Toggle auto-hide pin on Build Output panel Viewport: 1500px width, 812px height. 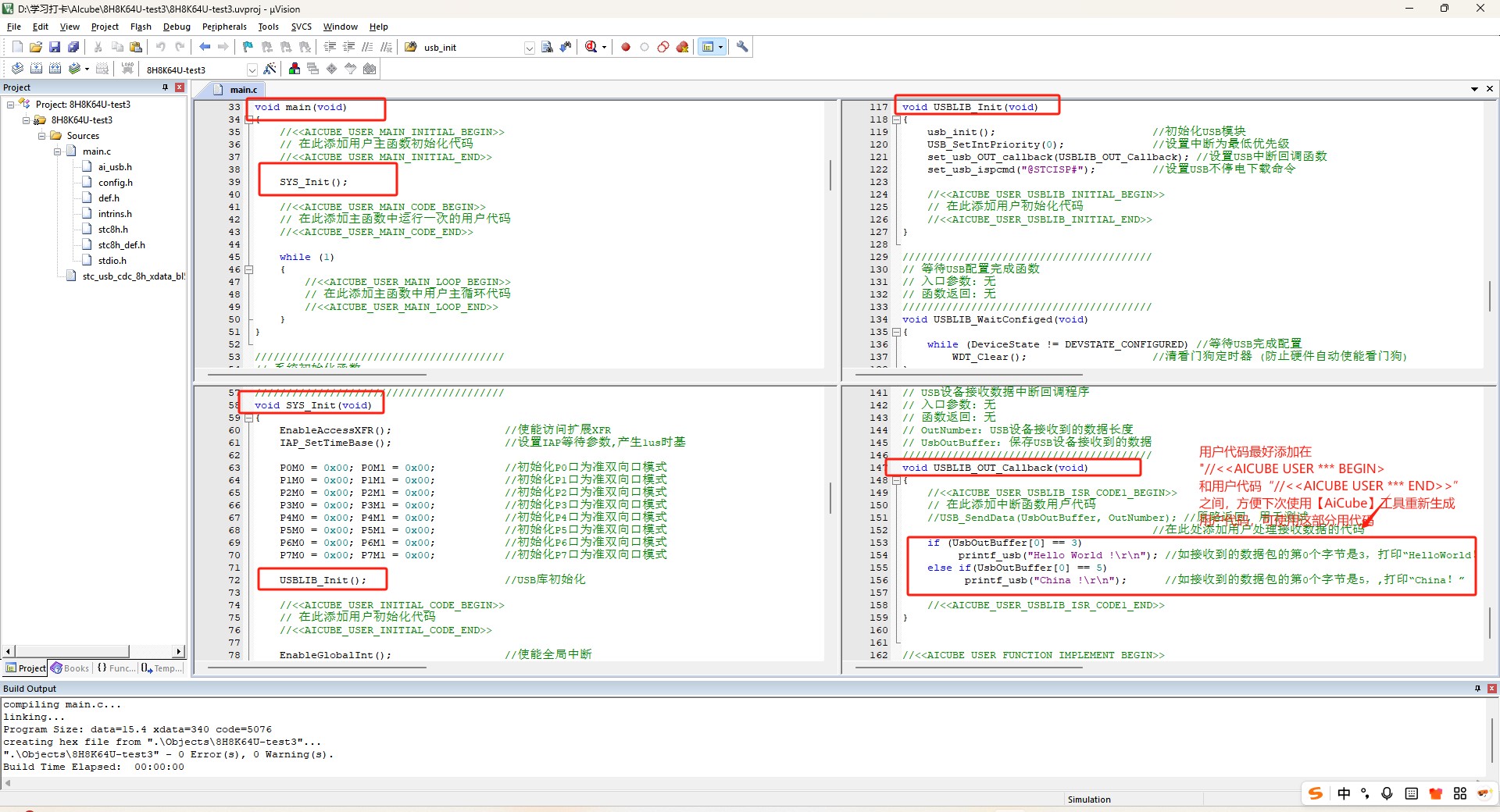click(1477, 689)
